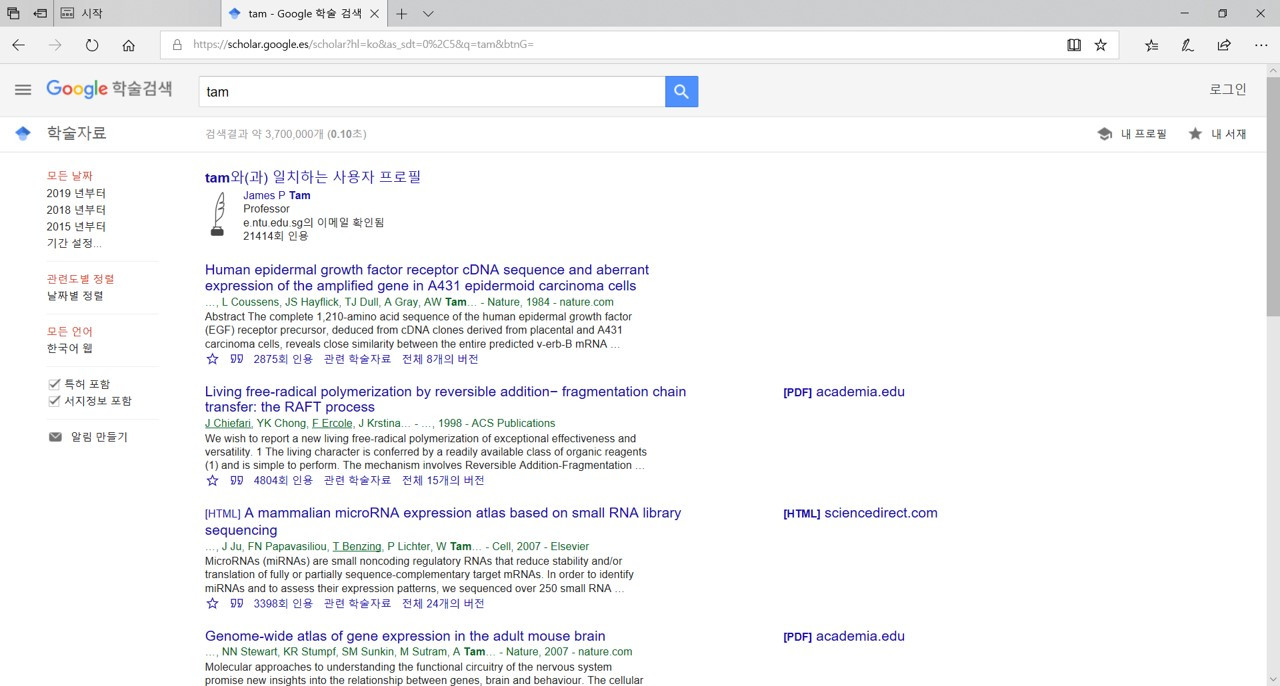Open author J Chiefari profile
This screenshot has height=686, width=1280.
click(228, 423)
